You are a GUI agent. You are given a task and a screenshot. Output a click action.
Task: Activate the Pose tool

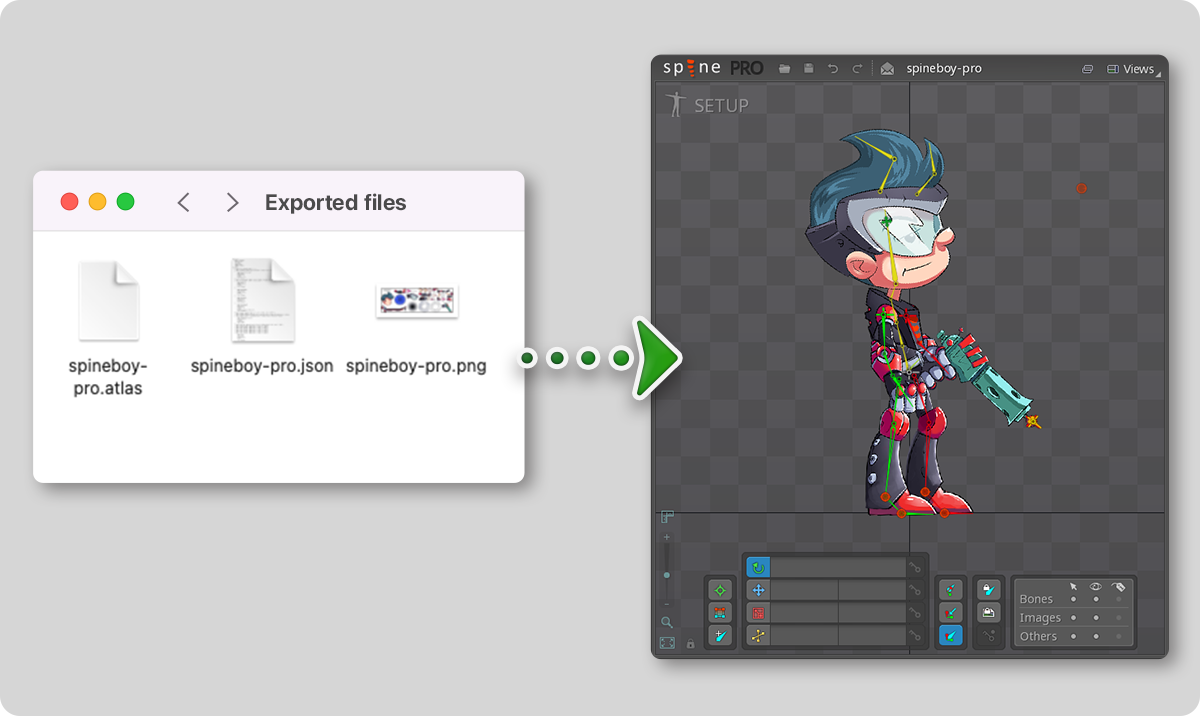[x=720, y=591]
